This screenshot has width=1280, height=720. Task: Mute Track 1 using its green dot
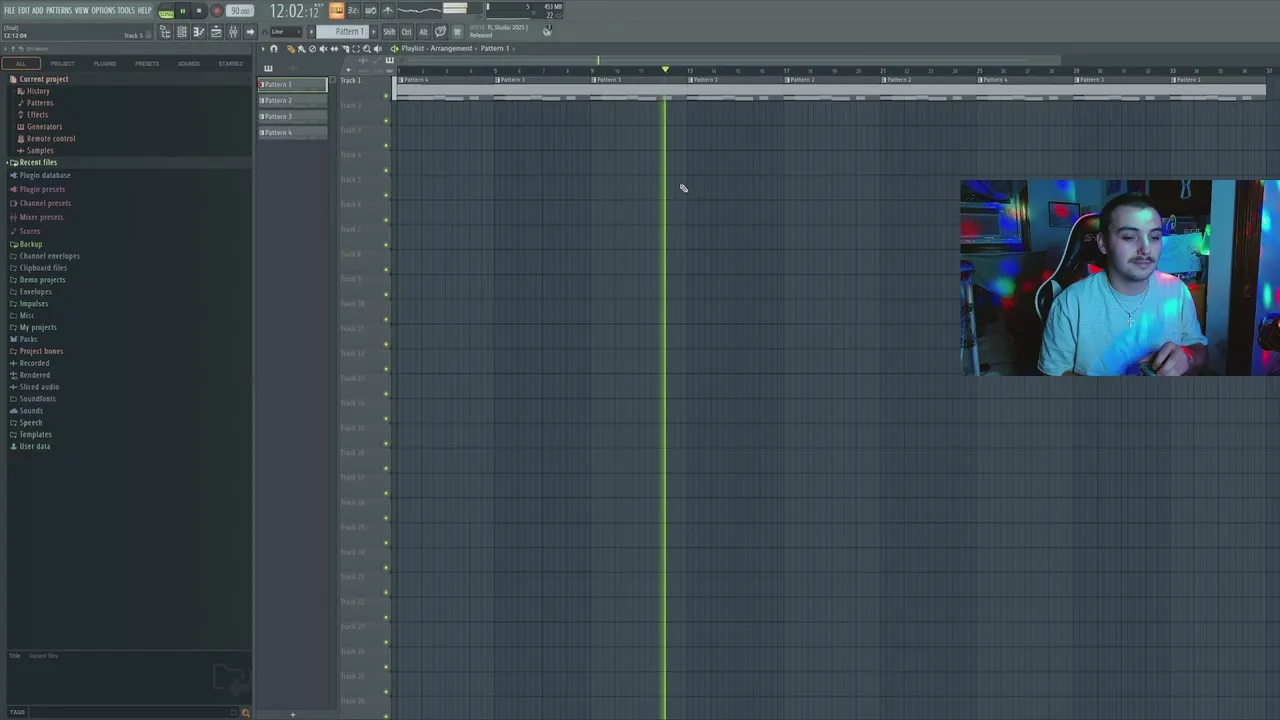coord(386,95)
